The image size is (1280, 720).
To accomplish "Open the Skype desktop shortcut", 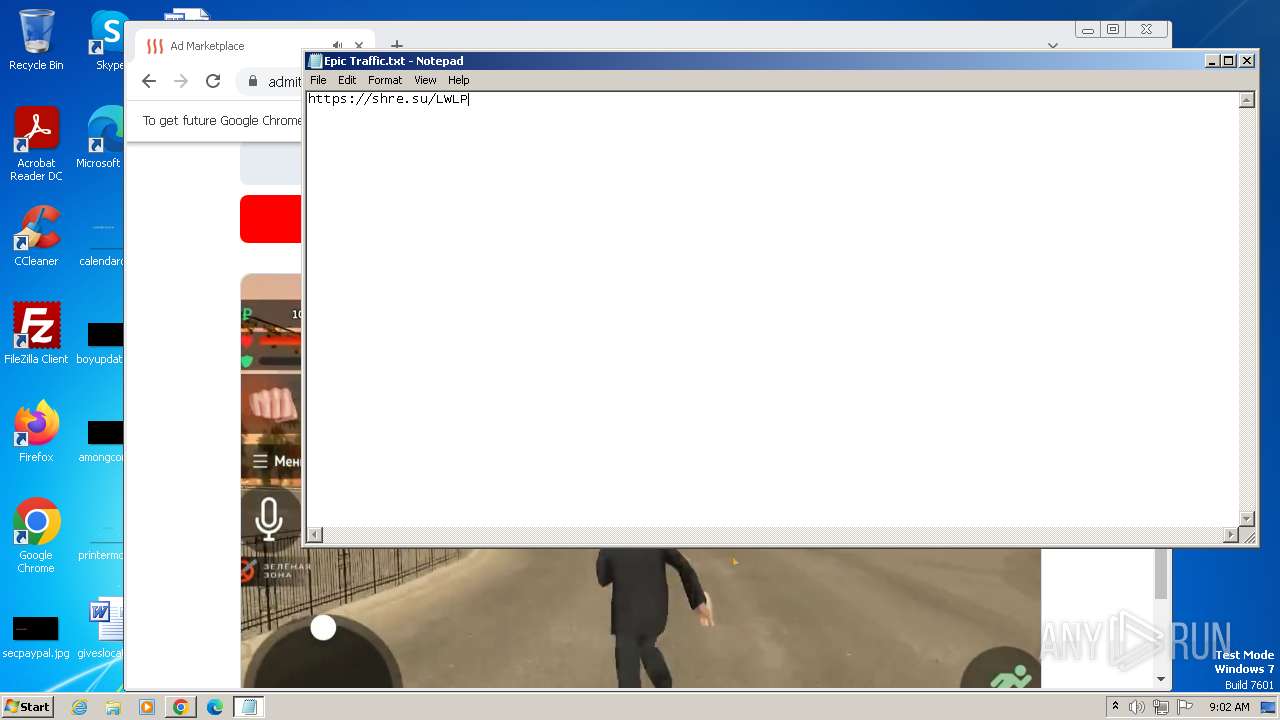I will tap(108, 40).
